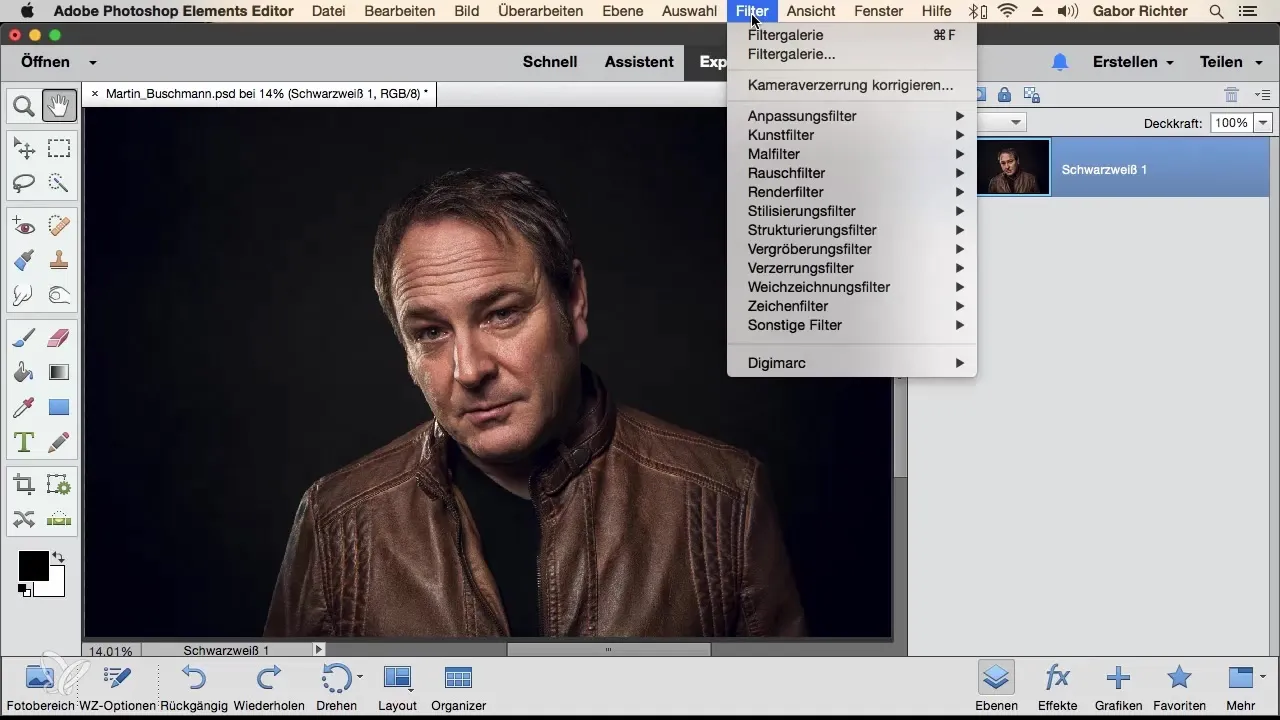Reset default black and white colors

(x=24, y=591)
